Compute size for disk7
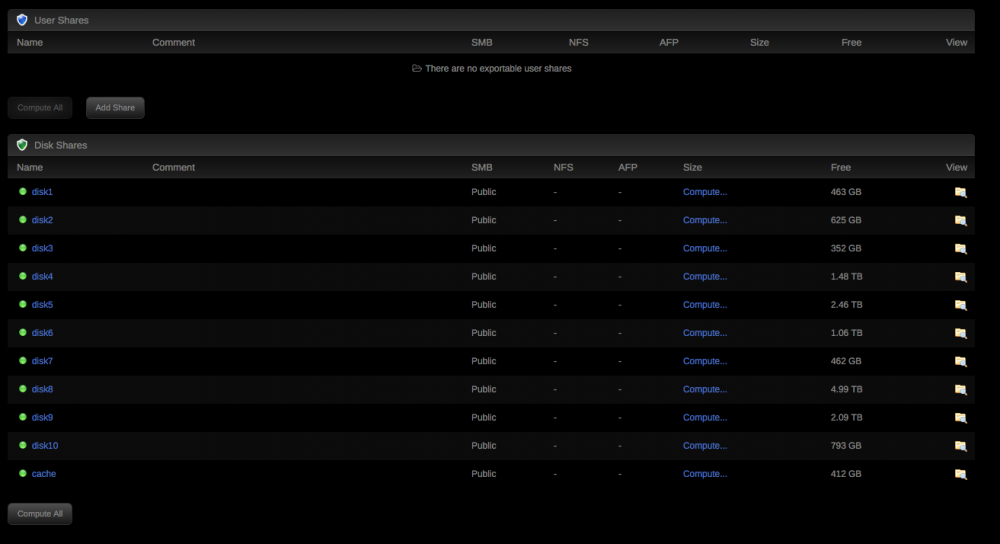The height and width of the screenshot is (544, 1000). pyautogui.click(x=705, y=361)
